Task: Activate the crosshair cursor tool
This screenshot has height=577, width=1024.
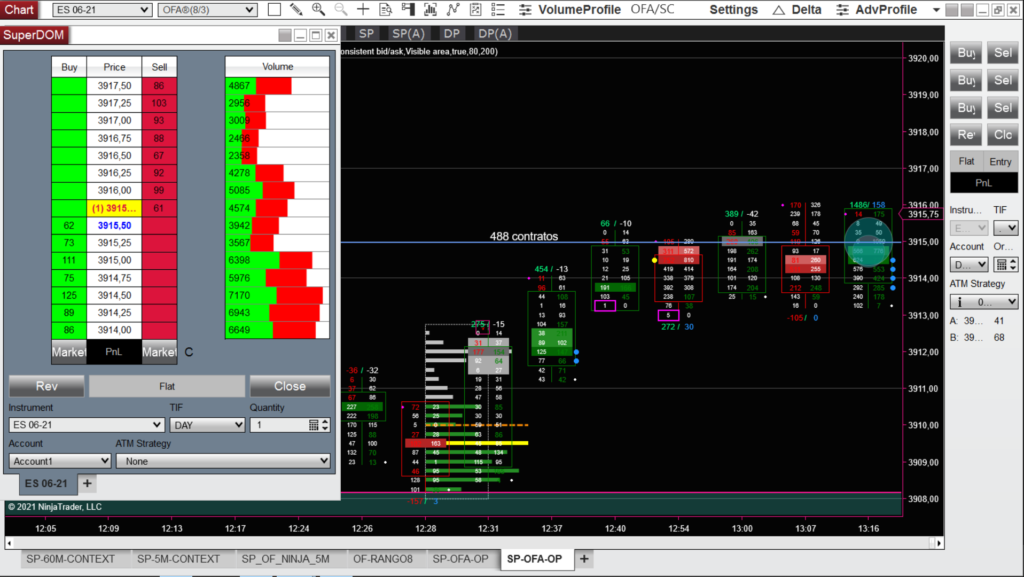Action: click(363, 10)
